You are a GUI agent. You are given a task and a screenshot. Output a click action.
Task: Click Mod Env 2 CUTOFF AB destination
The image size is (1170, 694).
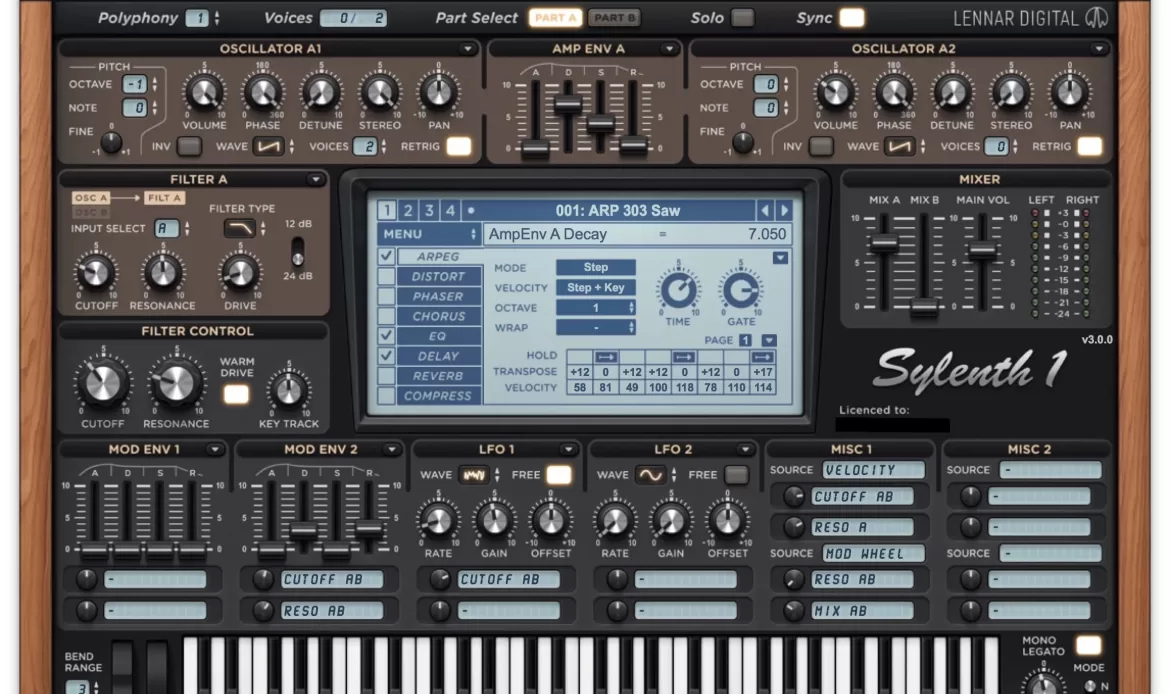tap(331, 579)
